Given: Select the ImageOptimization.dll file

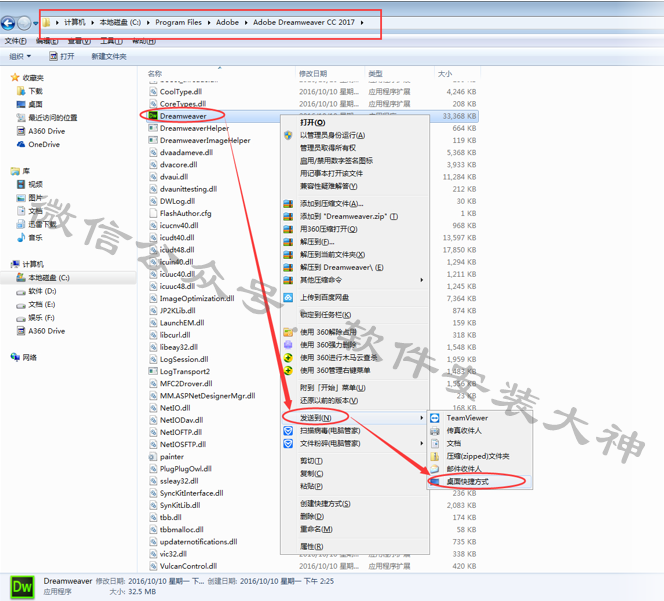Looking at the screenshot, I should tap(197, 298).
